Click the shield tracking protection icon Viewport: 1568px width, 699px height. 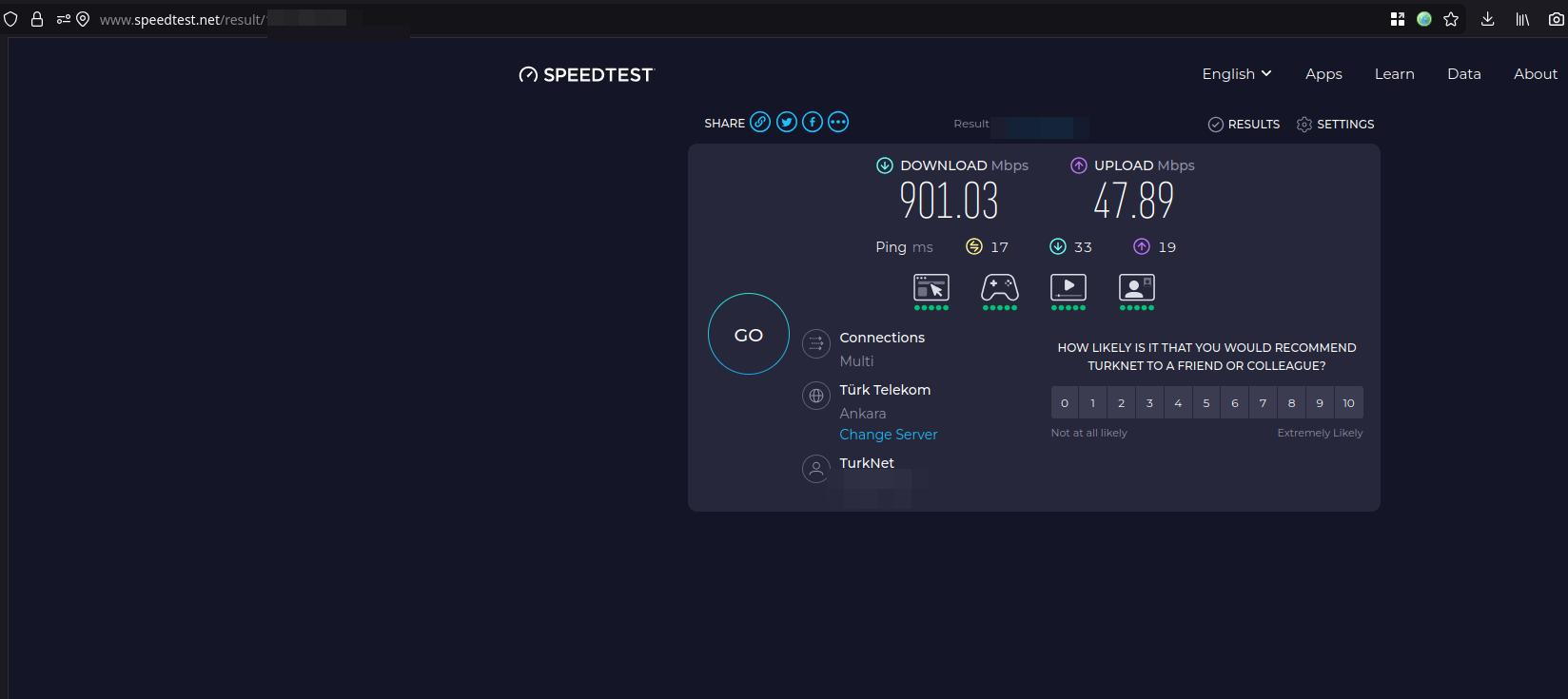point(10,19)
